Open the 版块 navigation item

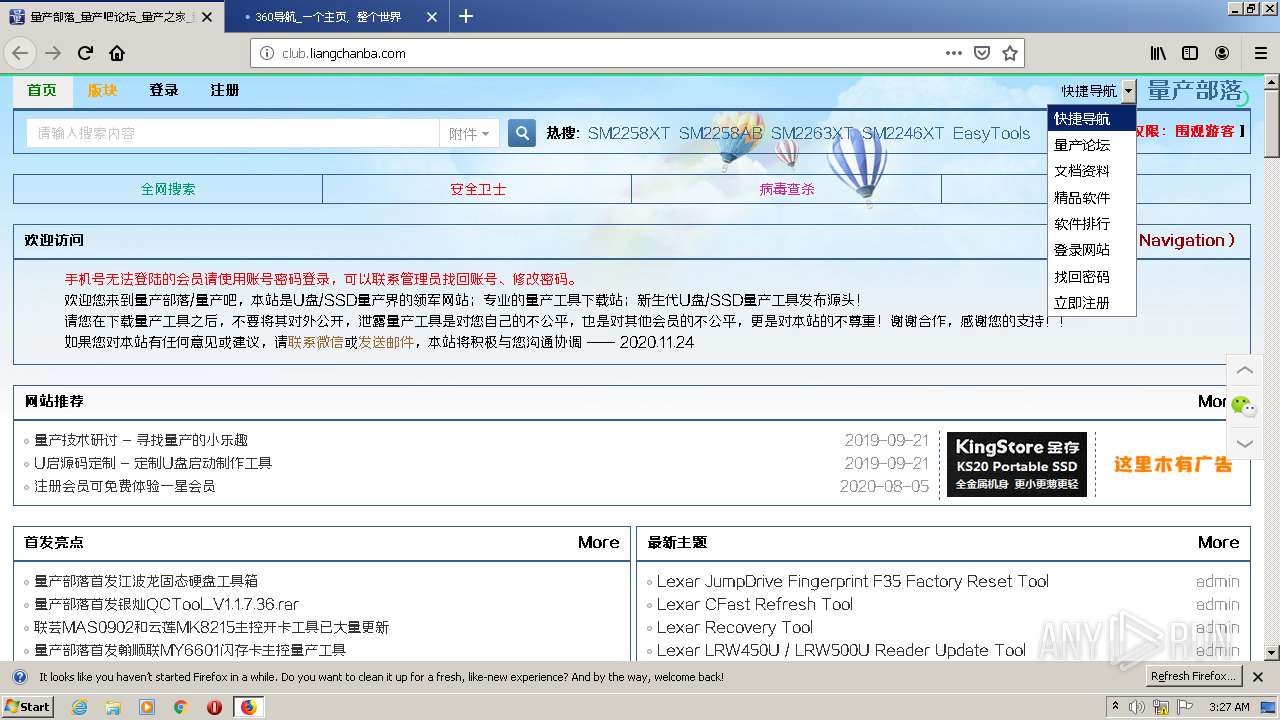click(102, 90)
